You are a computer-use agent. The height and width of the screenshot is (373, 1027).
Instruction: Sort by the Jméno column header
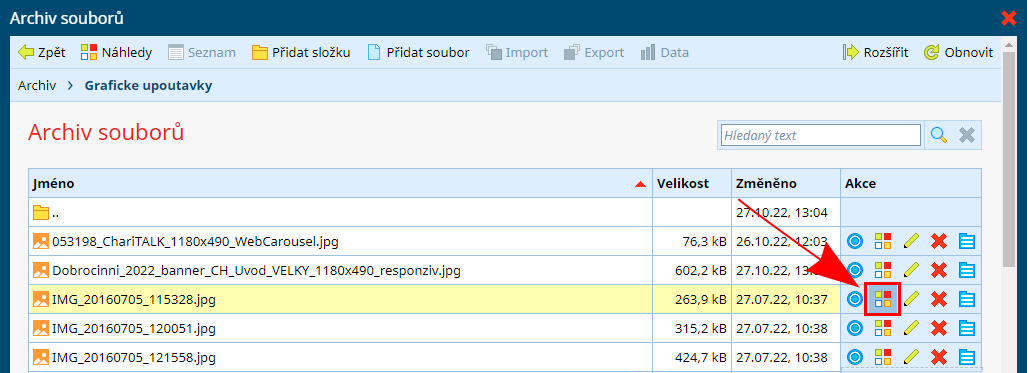pos(340,184)
